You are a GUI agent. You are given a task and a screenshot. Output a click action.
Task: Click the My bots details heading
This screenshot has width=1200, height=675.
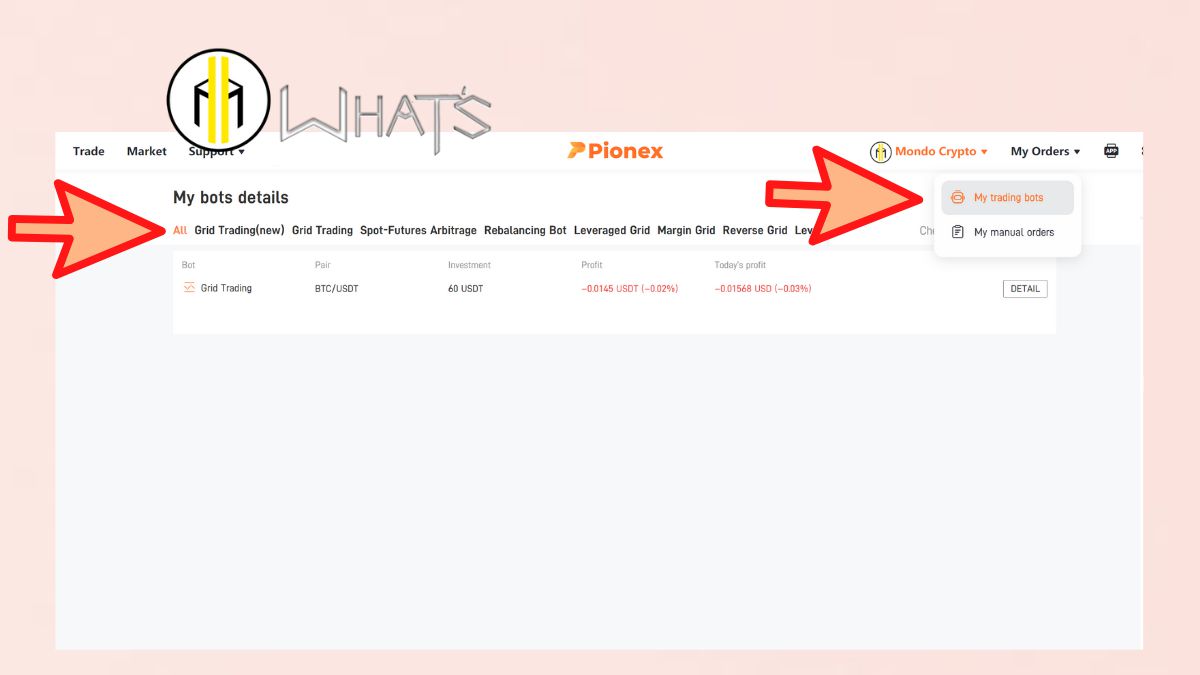(x=231, y=198)
